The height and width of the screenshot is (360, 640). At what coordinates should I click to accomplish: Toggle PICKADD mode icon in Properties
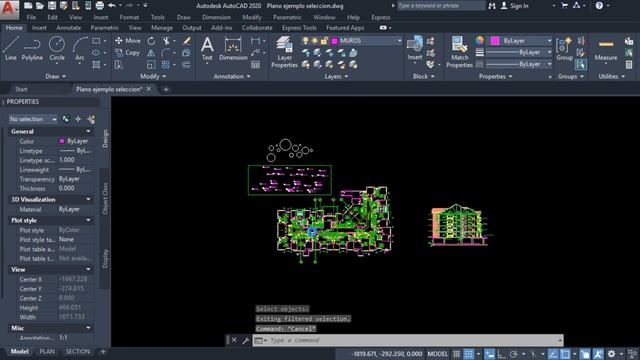[x=66, y=119]
